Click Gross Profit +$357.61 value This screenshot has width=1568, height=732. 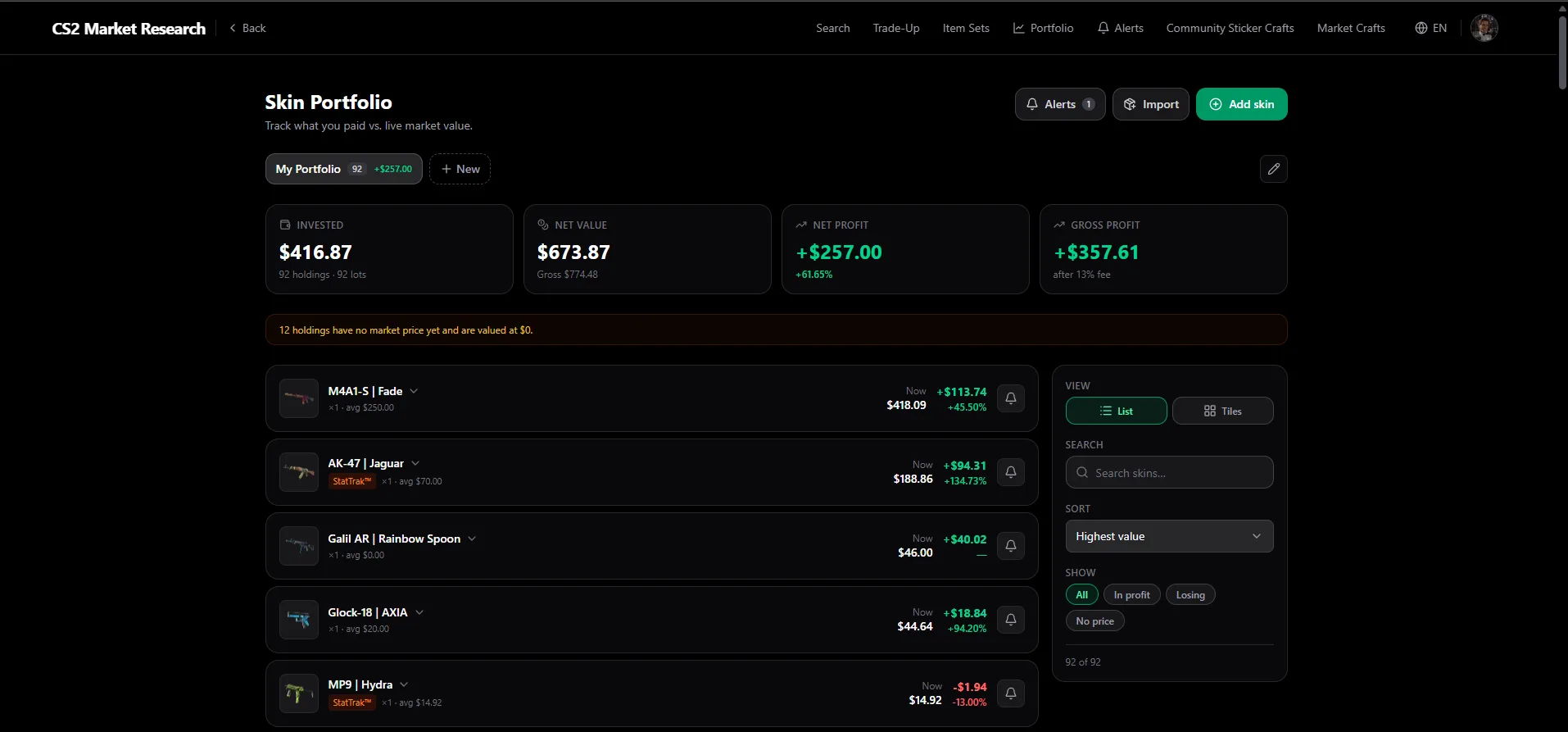click(1096, 252)
